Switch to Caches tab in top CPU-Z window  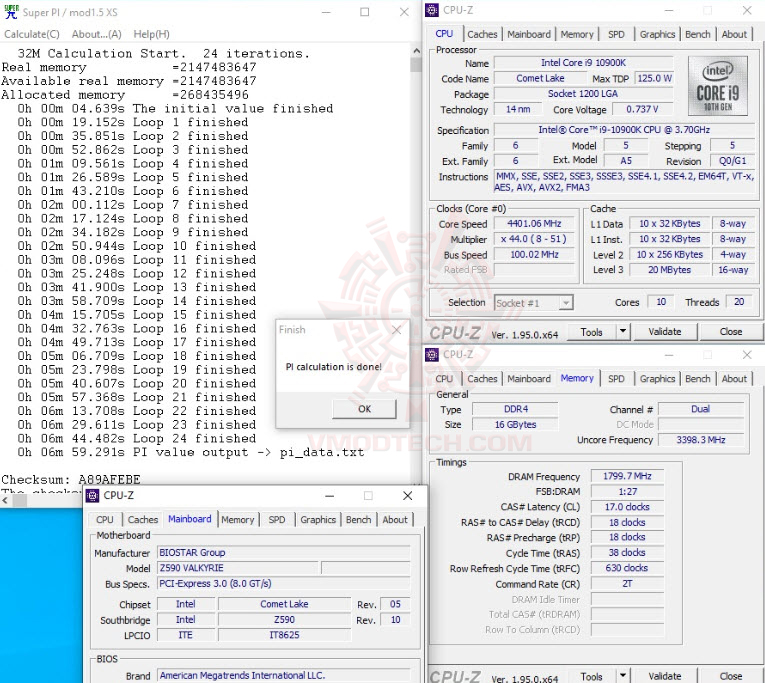click(482, 34)
